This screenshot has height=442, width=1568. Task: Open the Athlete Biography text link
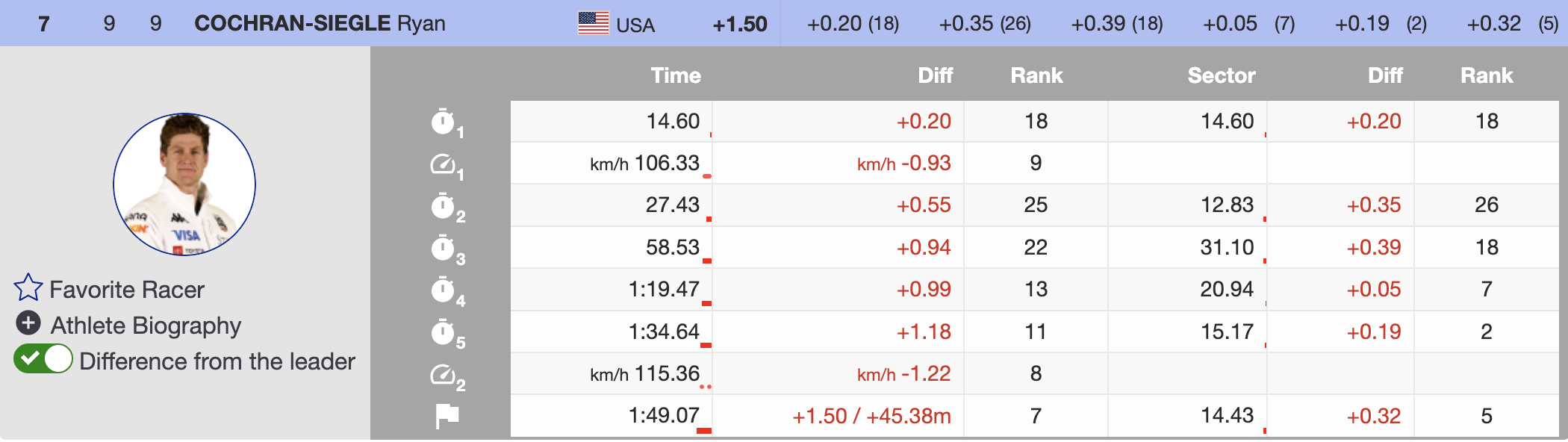pyautogui.click(x=146, y=326)
